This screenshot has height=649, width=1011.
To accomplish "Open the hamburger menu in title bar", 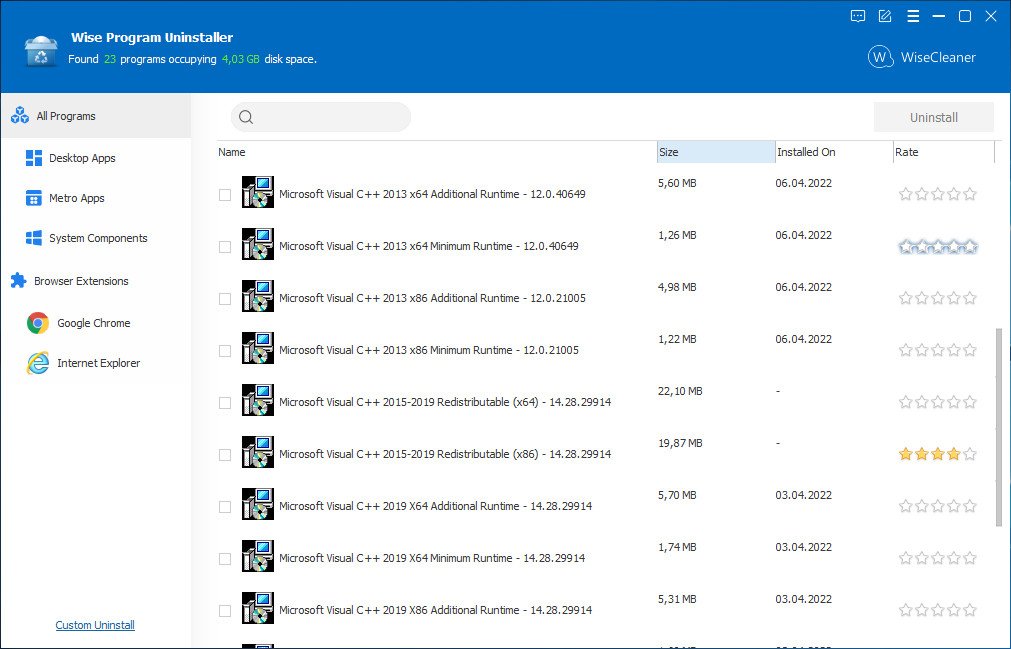I will pyautogui.click(x=912, y=16).
